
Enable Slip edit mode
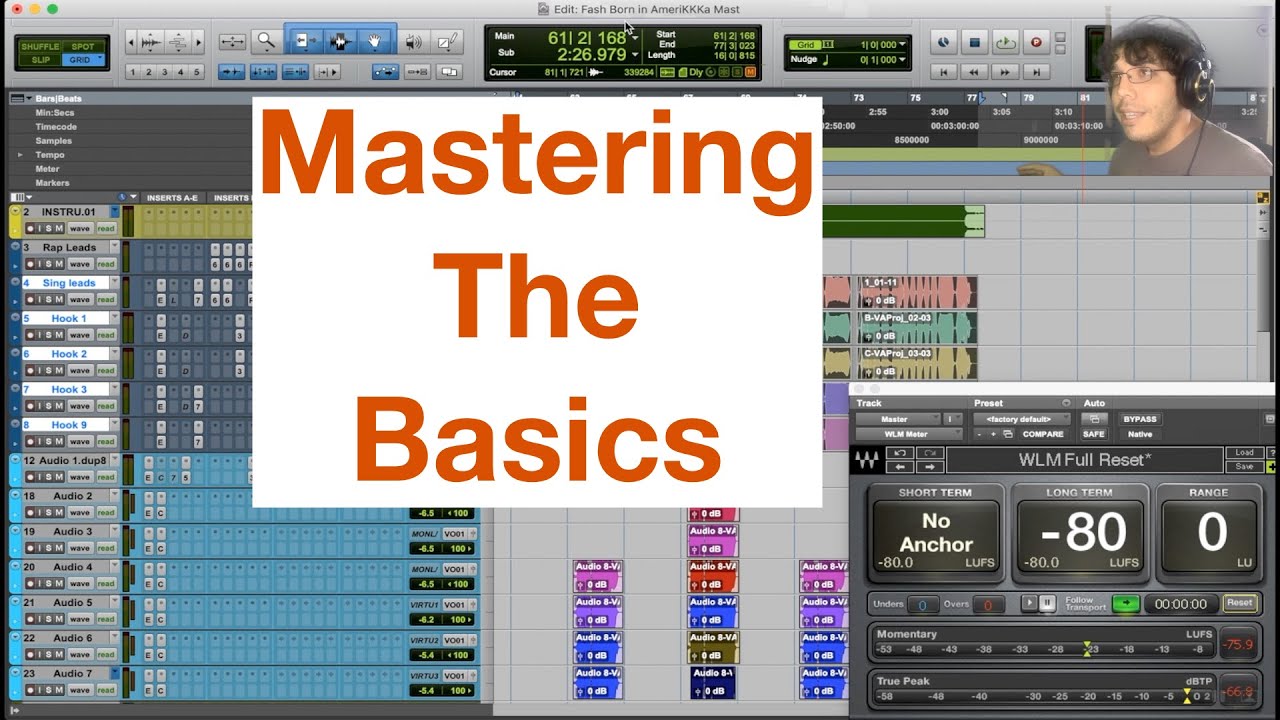[40, 60]
